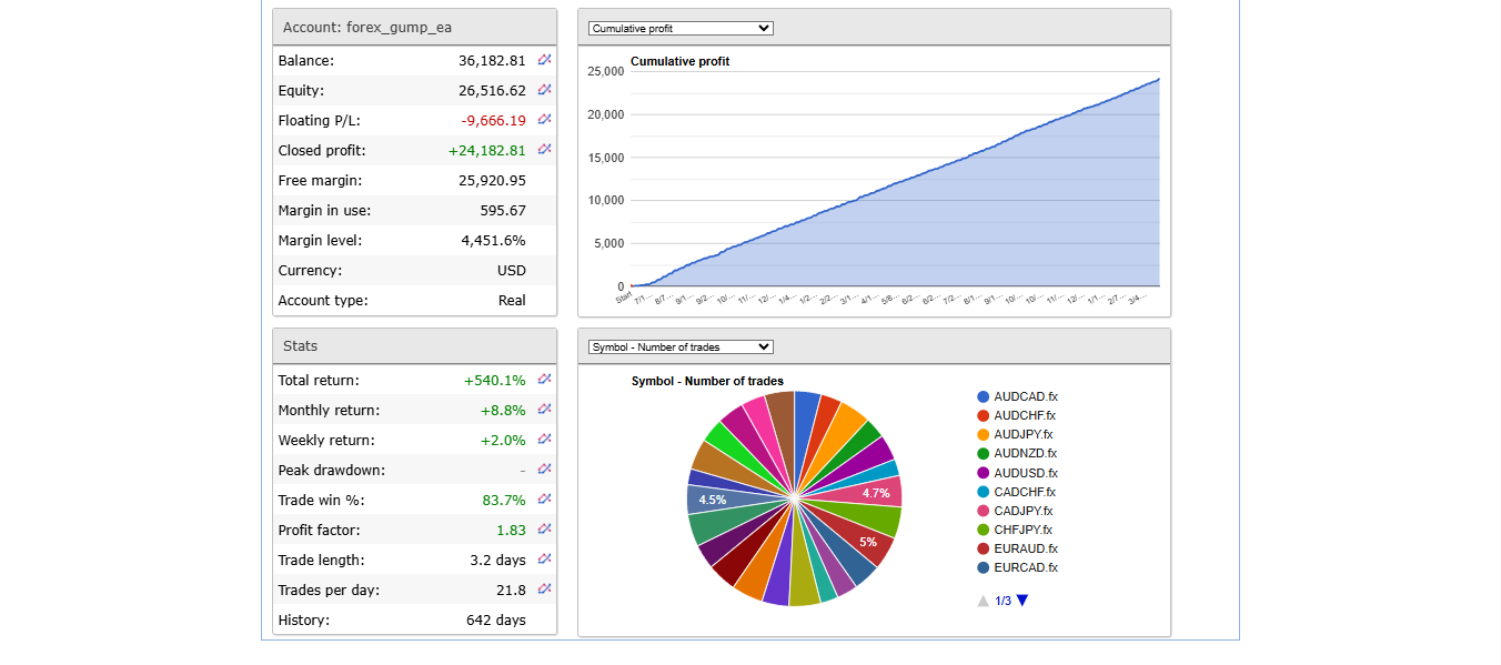This screenshot has width=1501, height=665.
Task: Show the chart for Closed profit
Action: 544,150
